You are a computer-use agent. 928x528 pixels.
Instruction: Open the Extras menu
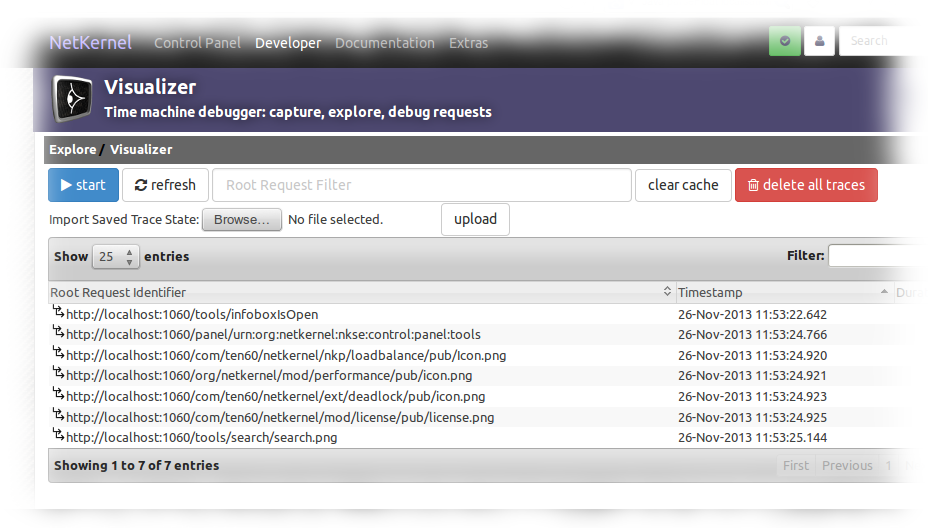[x=468, y=43]
